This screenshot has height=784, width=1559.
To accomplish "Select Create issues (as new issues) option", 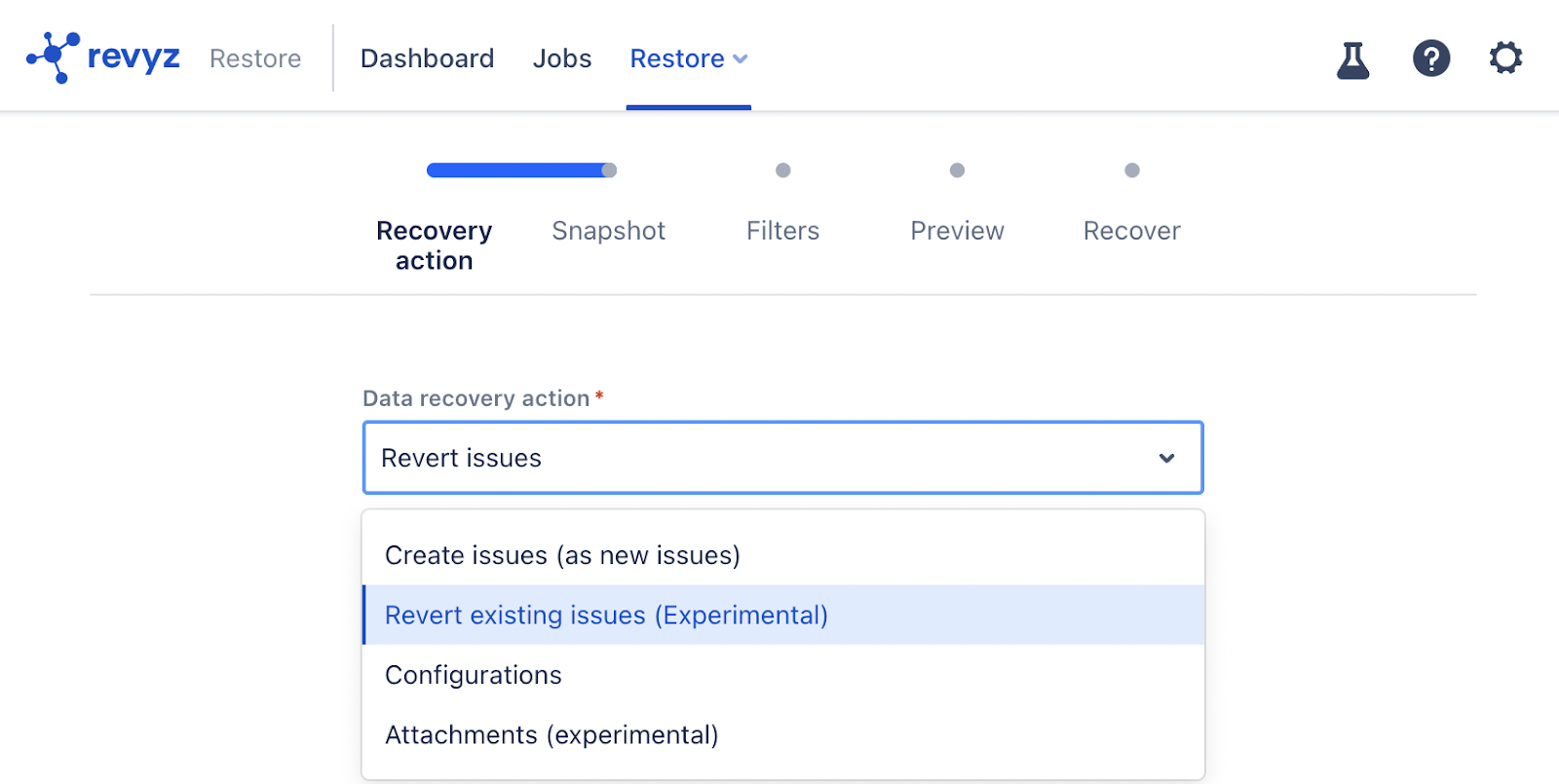I will tap(562, 555).
